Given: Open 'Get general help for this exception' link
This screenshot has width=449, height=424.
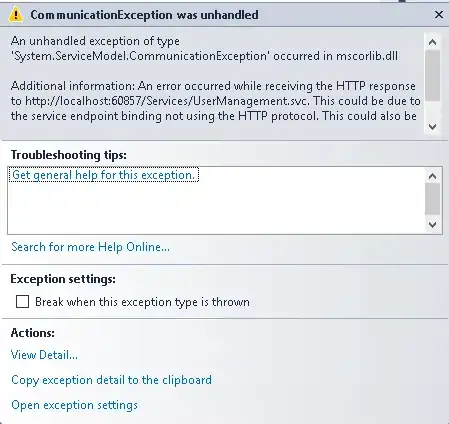Looking at the screenshot, I should pyautogui.click(x=104, y=175).
